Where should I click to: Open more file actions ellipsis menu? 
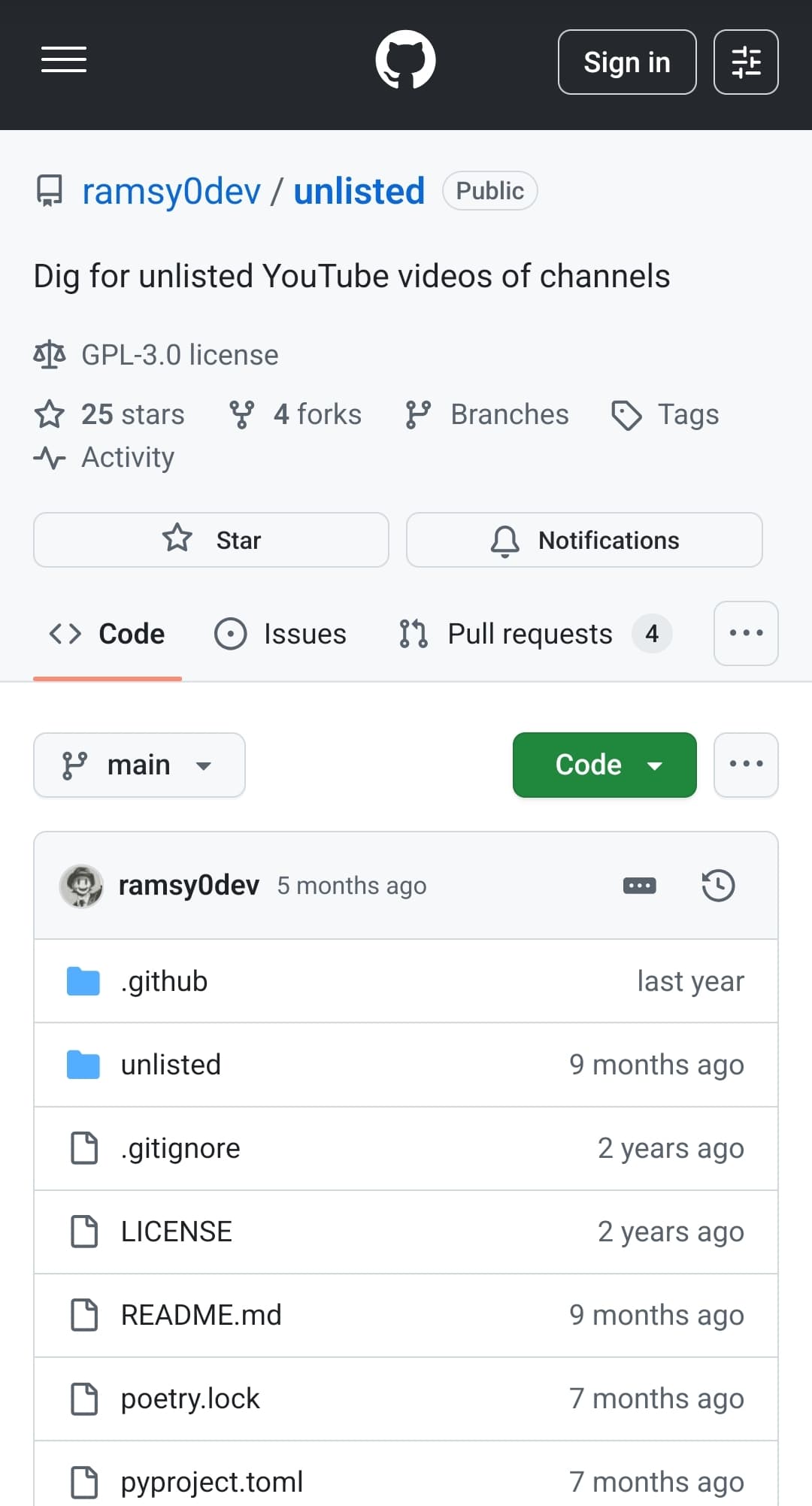[745, 765]
